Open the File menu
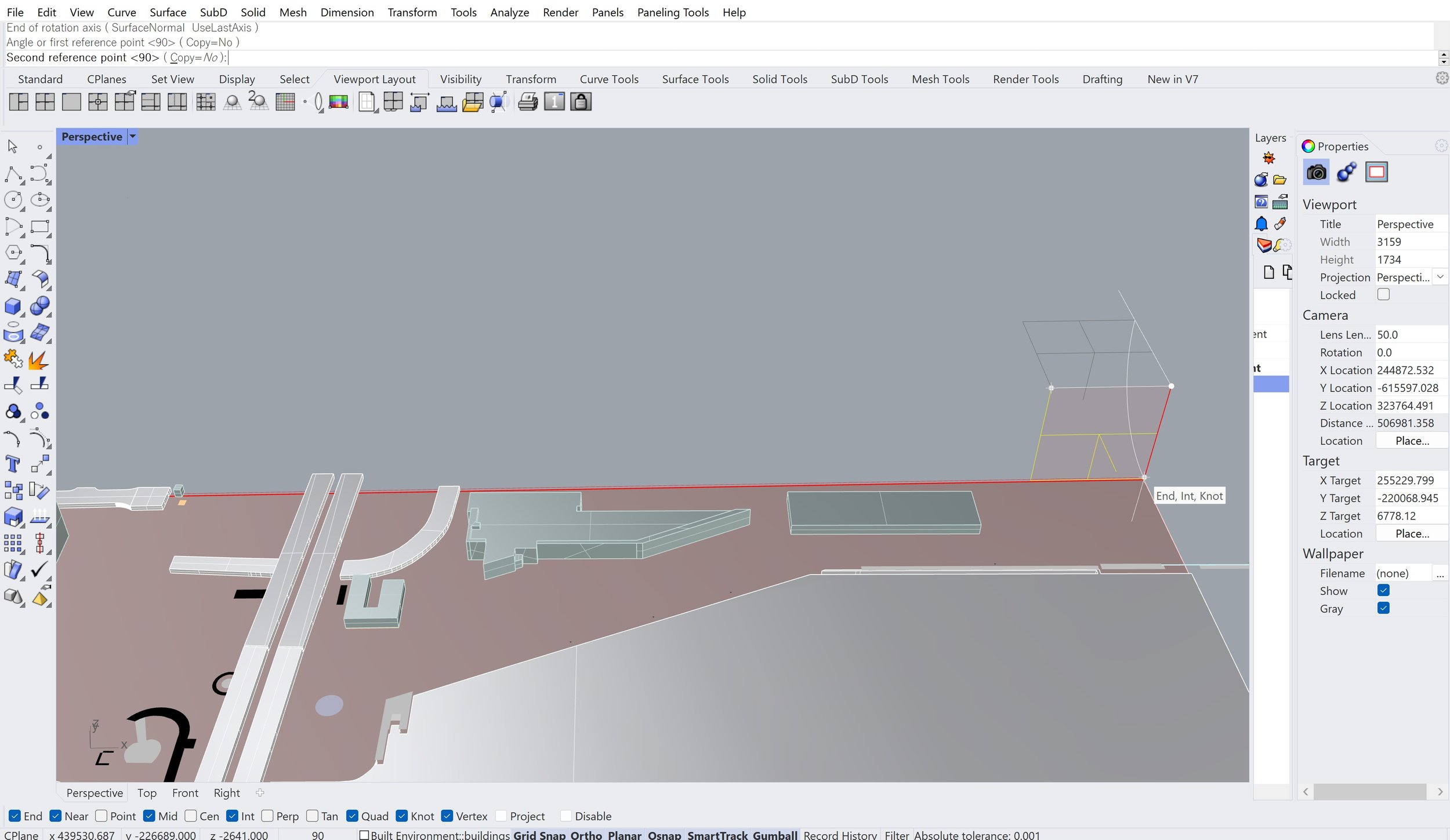1450x840 pixels. tap(15, 12)
